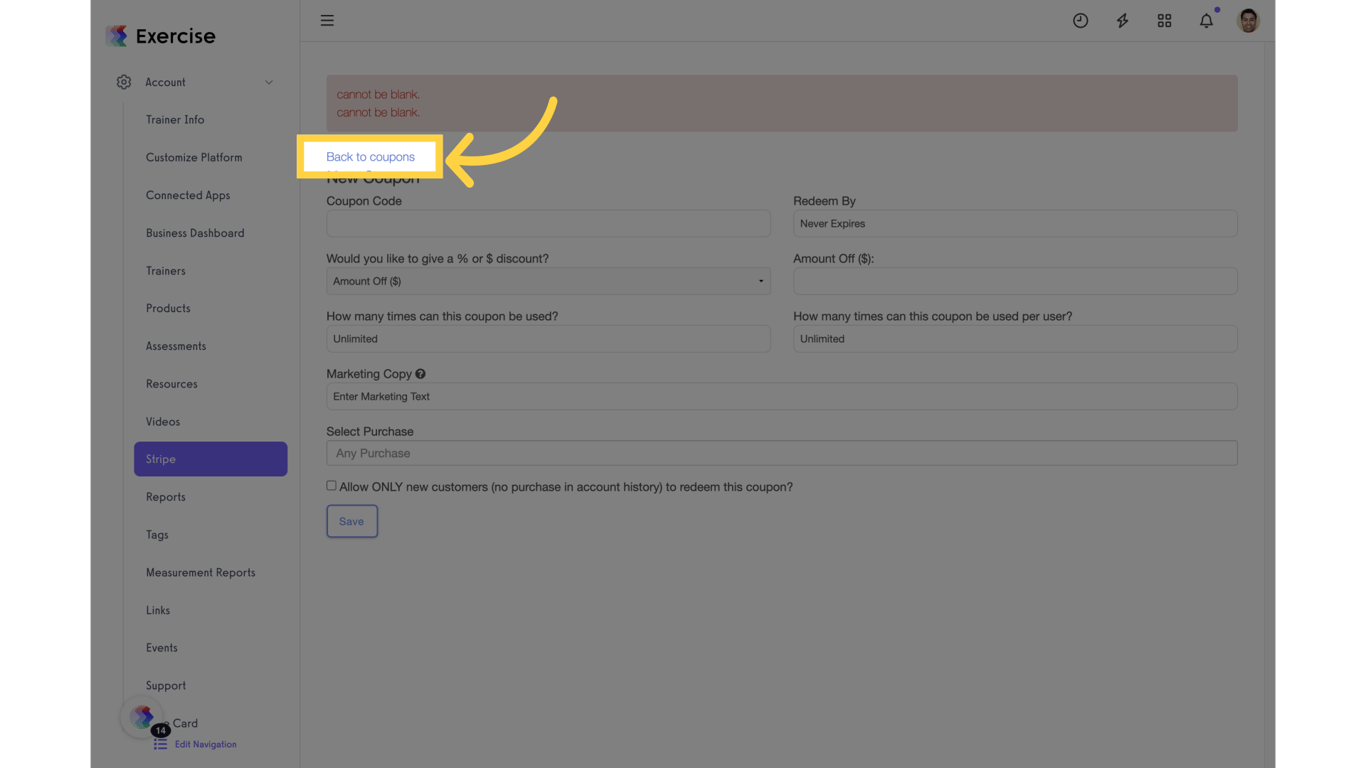Click the lightning bolt quick actions icon
1366x768 pixels.
coord(1123,20)
